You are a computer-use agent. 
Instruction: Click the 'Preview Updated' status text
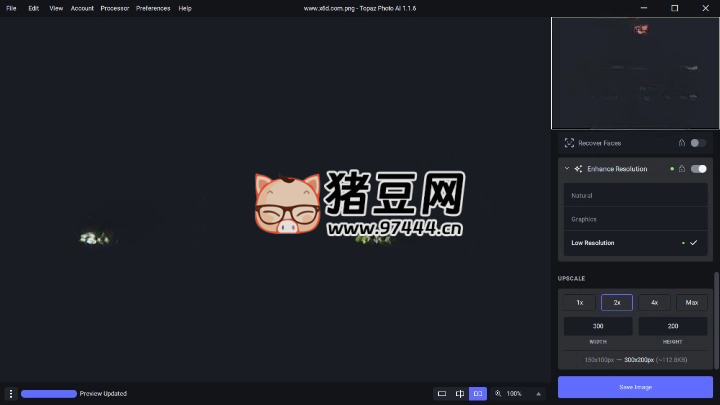pos(103,394)
